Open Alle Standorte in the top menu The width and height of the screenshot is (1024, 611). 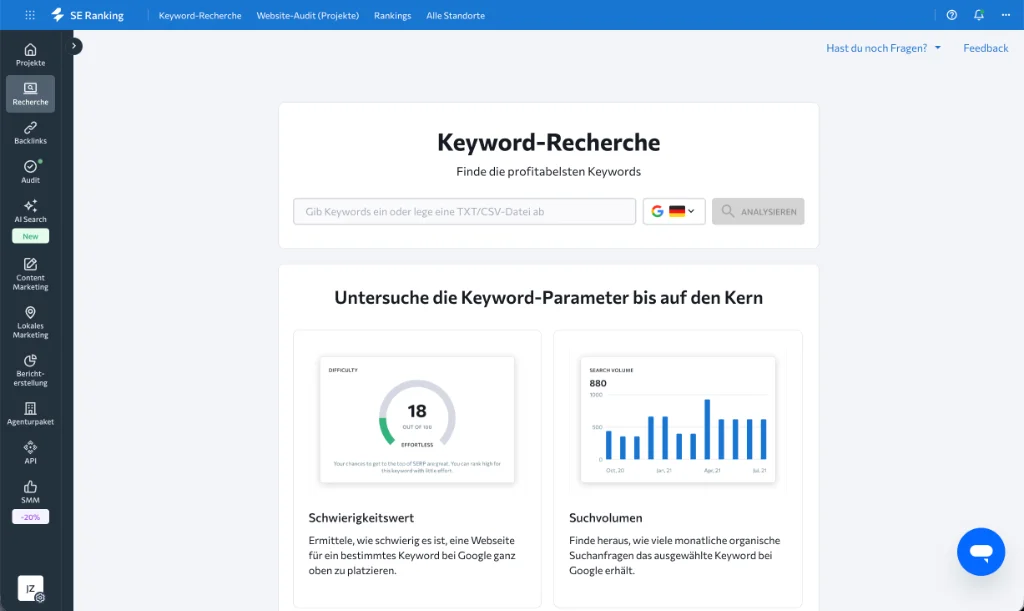tap(455, 15)
